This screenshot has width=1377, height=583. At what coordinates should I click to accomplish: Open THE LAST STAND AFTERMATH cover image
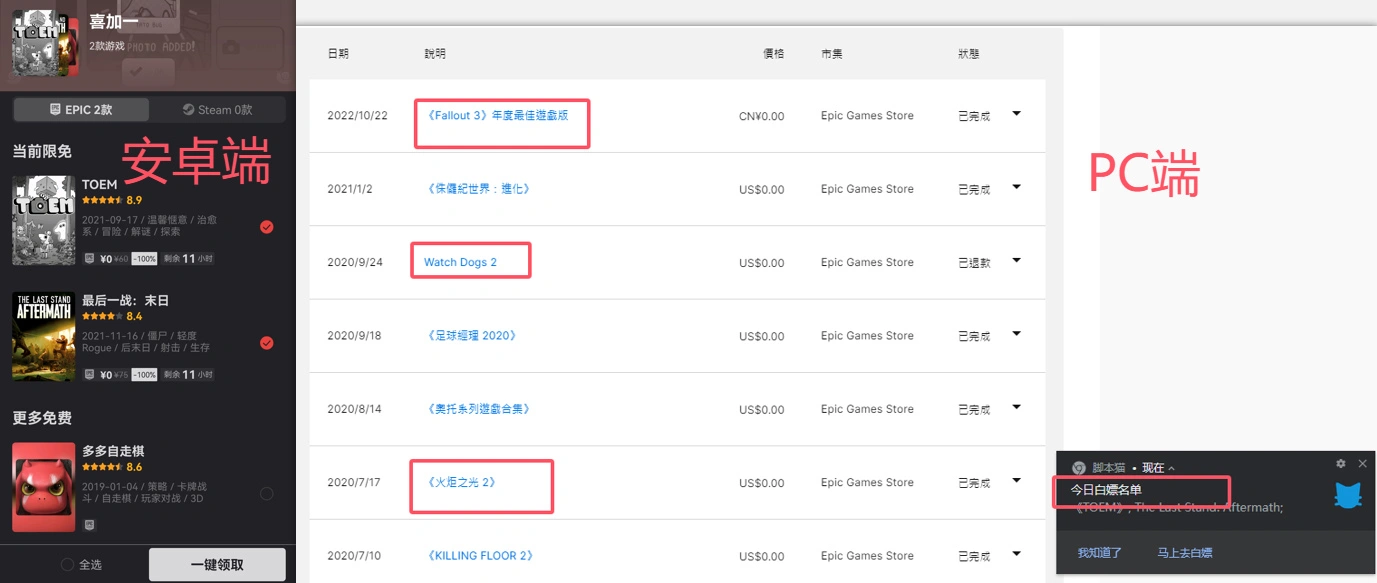click(x=44, y=337)
